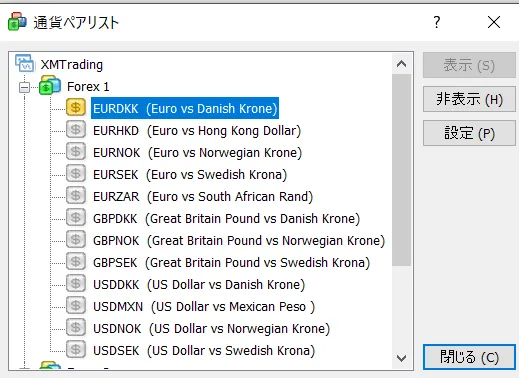
Task: Click the XMTrading server icon
Action: (24, 63)
